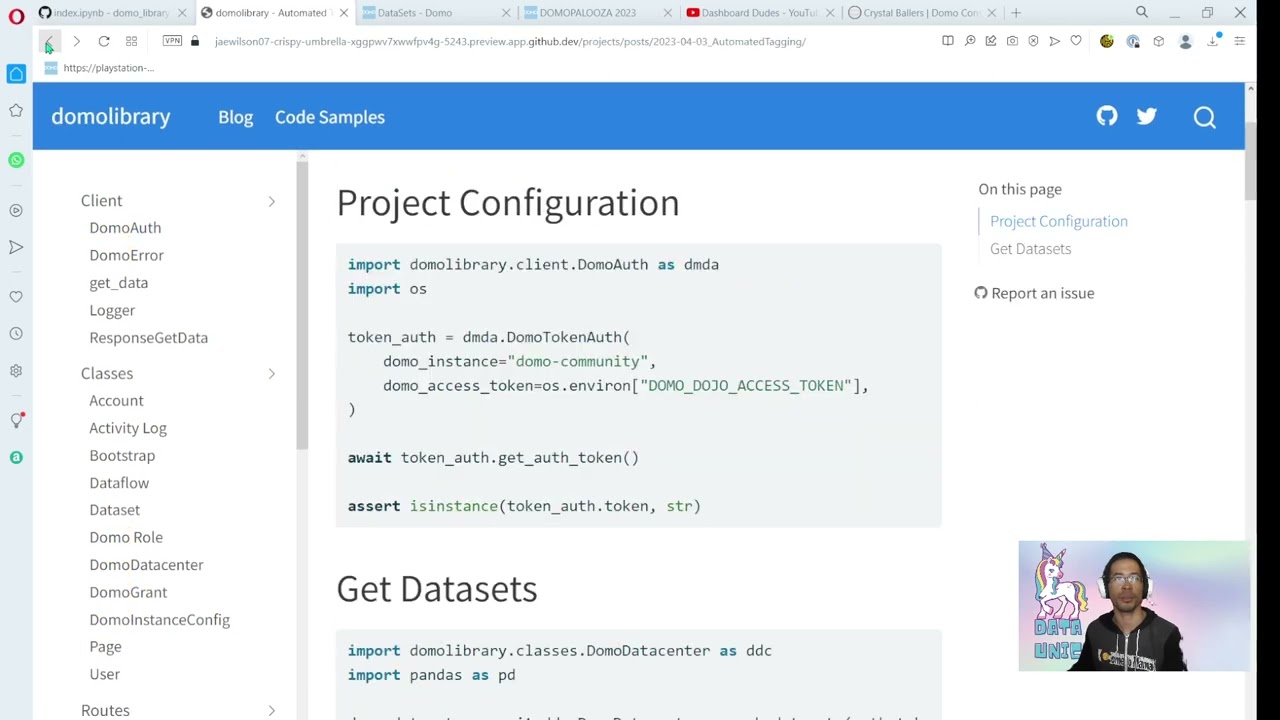Open the DomoInstanceConfig sidebar link
The height and width of the screenshot is (720, 1280).
pyautogui.click(x=159, y=620)
